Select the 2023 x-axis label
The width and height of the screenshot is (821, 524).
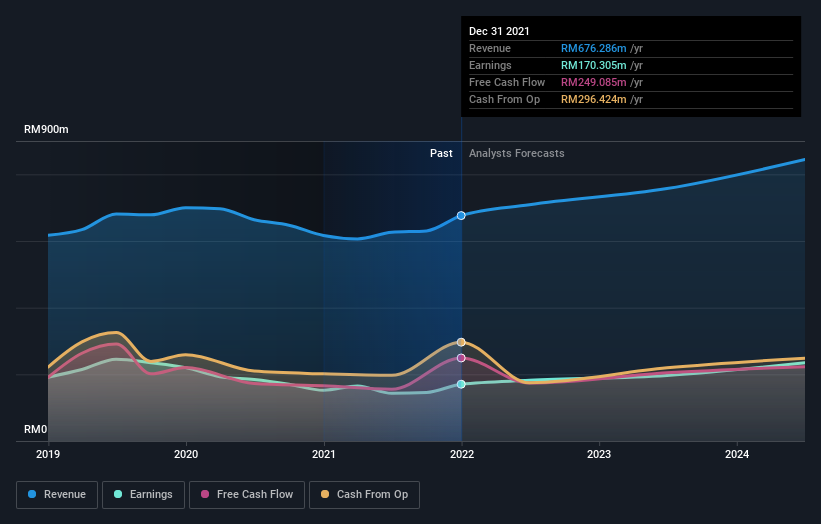tap(599, 454)
